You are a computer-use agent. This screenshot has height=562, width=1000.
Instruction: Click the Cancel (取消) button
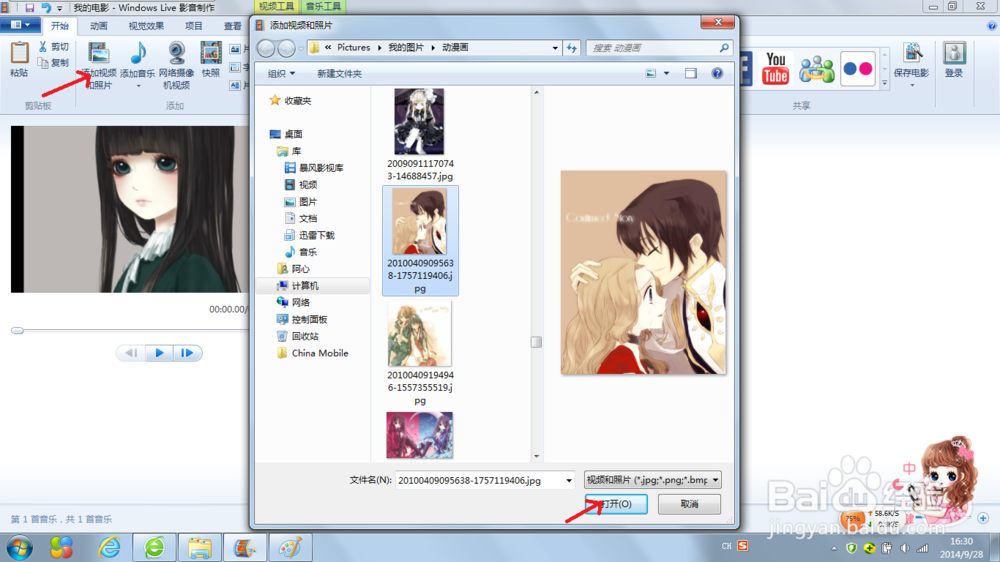[689, 504]
